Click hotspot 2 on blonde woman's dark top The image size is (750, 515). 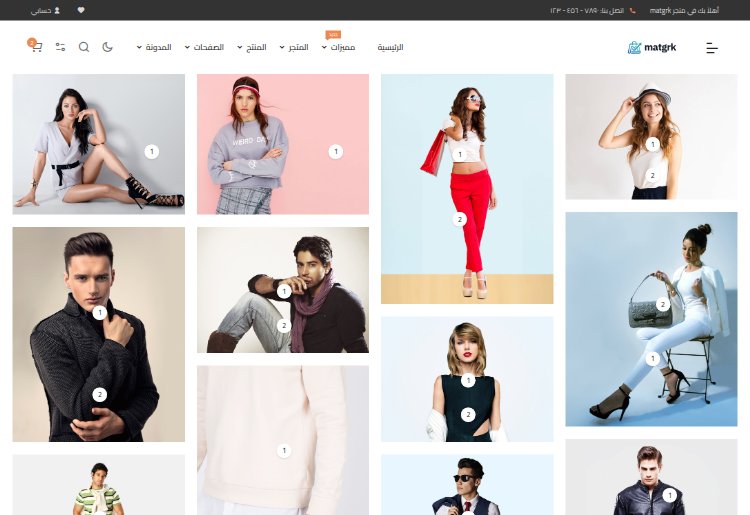(468, 415)
